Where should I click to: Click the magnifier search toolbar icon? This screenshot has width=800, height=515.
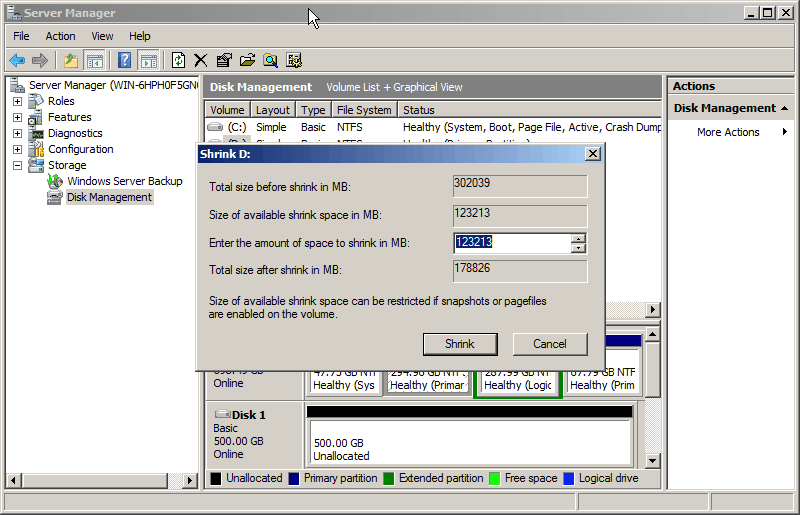(x=270, y=60)
